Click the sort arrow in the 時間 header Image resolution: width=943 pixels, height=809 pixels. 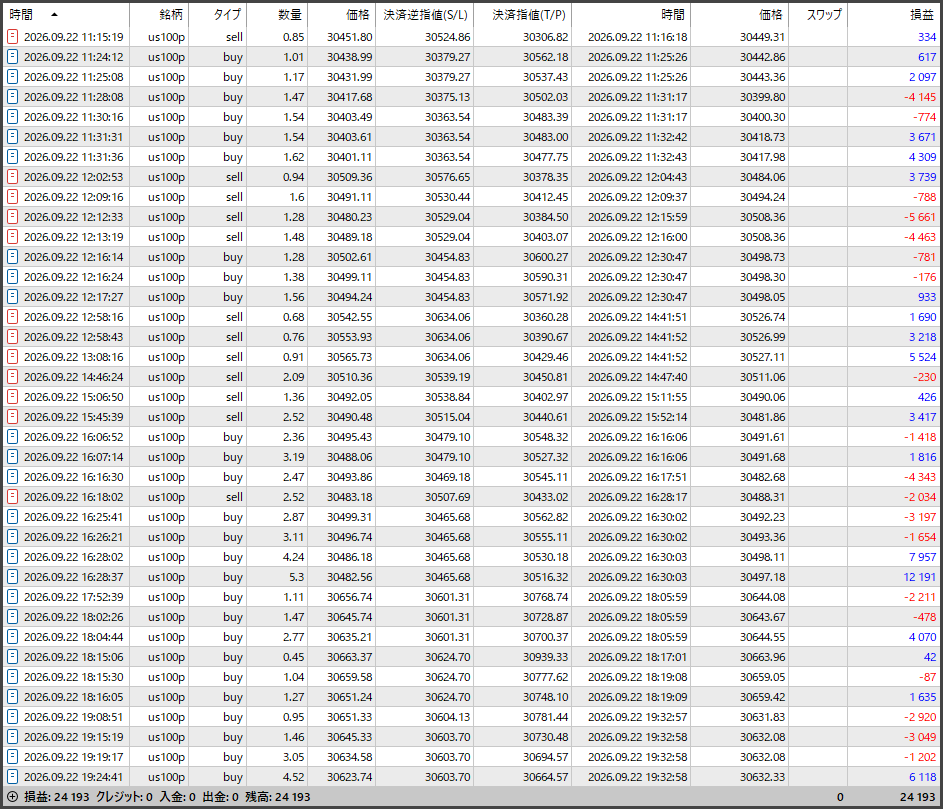(54, 14)
